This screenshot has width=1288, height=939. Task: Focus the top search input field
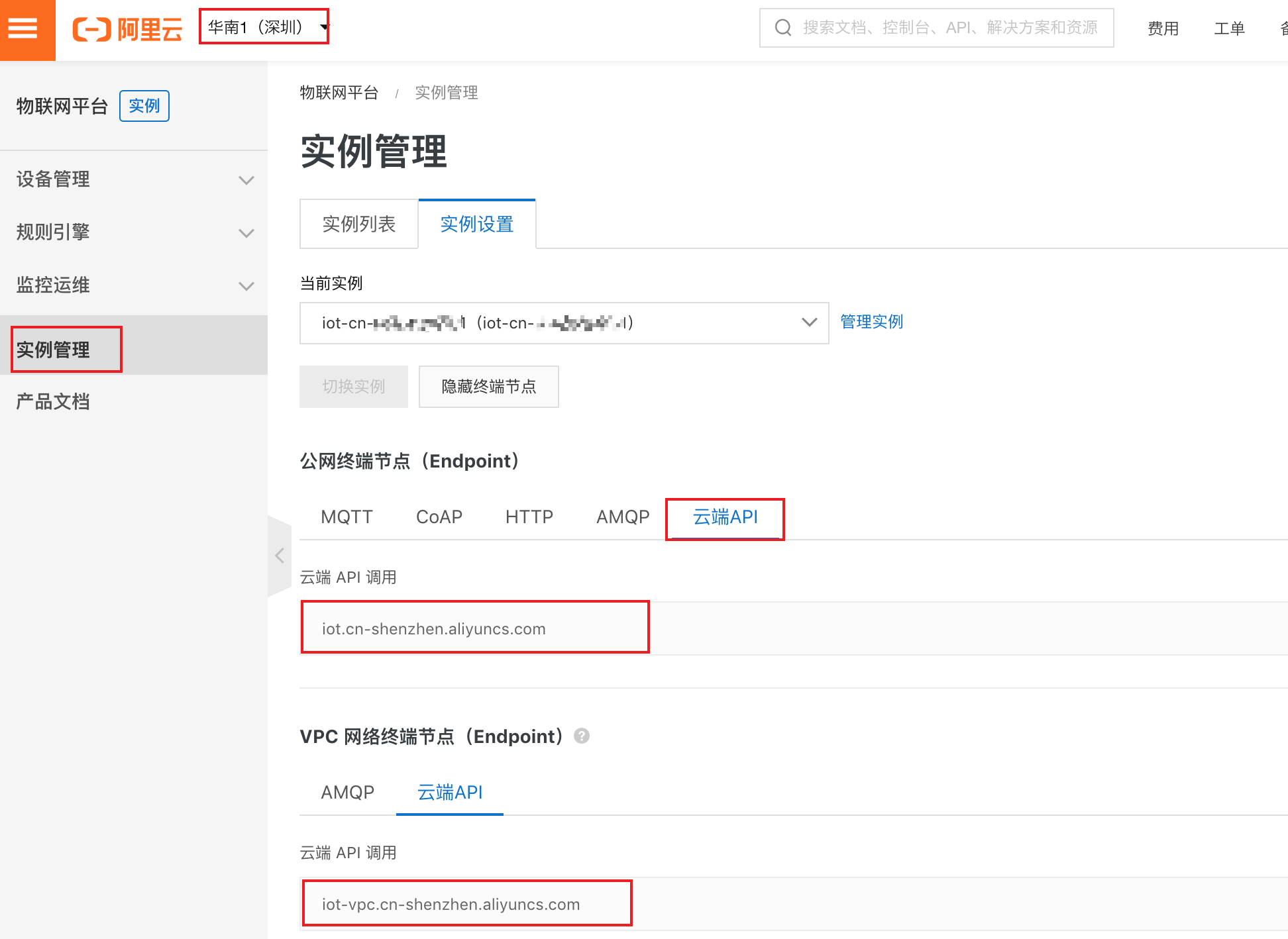tap(936, 28)
